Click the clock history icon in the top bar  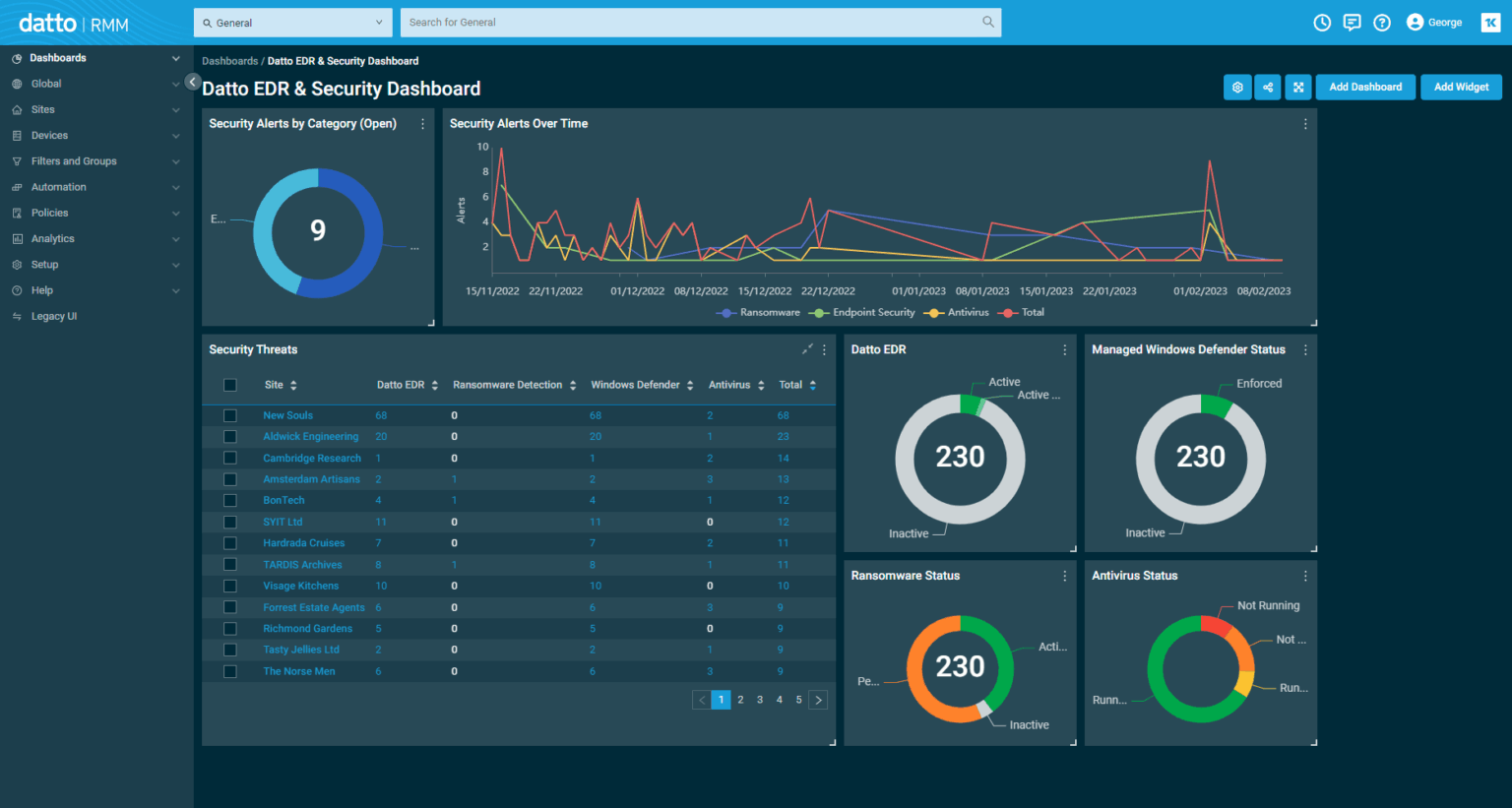(1321, 22)
